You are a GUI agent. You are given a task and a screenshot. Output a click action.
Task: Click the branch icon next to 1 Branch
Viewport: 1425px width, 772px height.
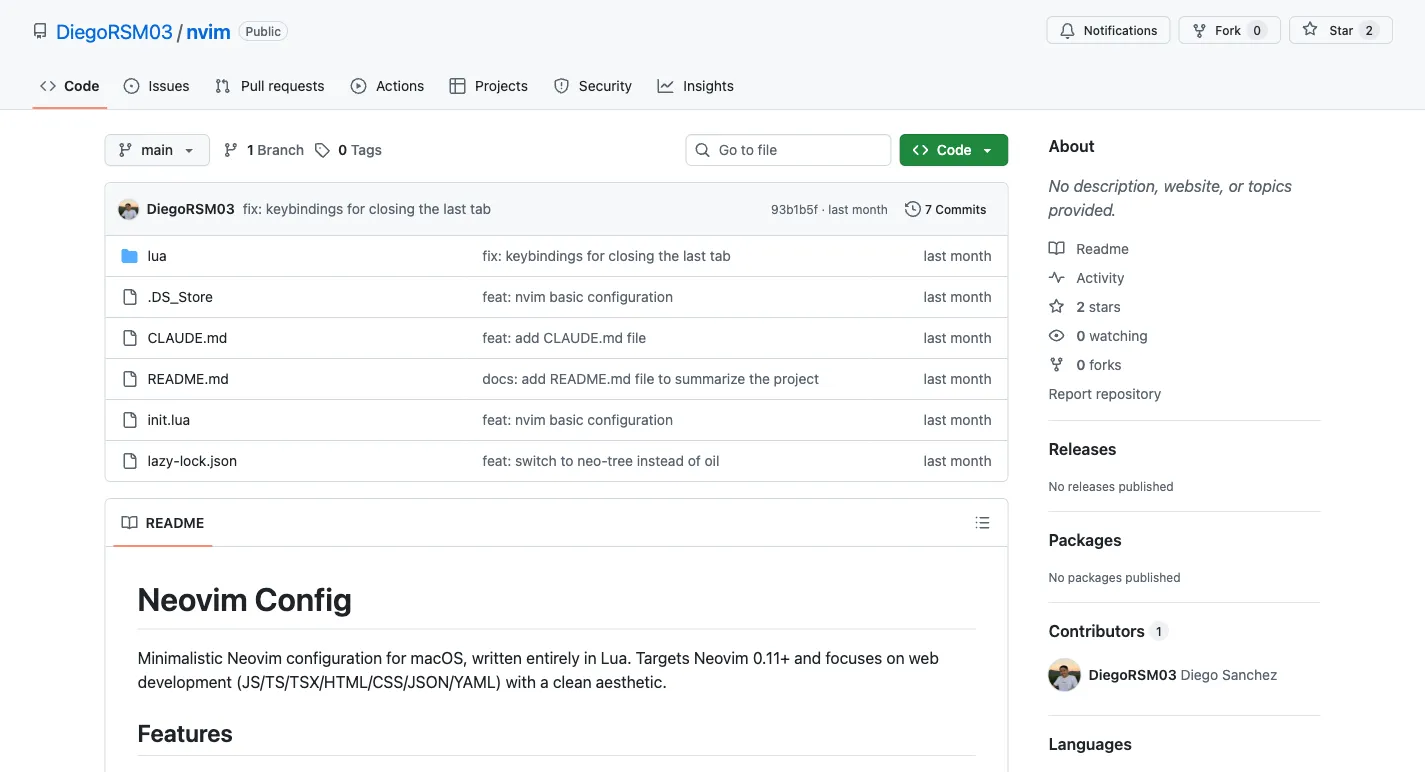click(231, 150)
